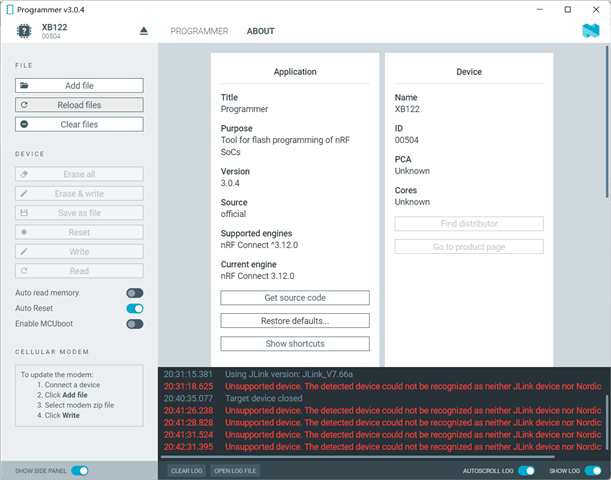
Task: Select the 20:42:31.395 error log line
Action: 383,446
